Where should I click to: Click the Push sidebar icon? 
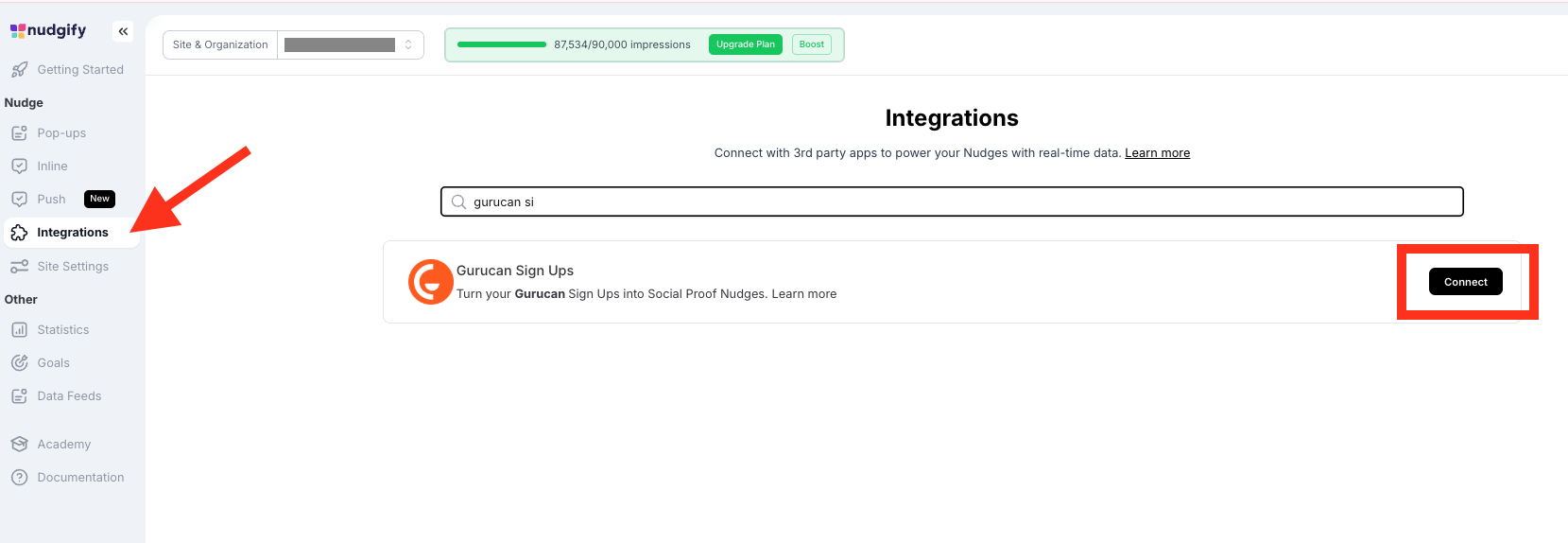pos(19,200)
